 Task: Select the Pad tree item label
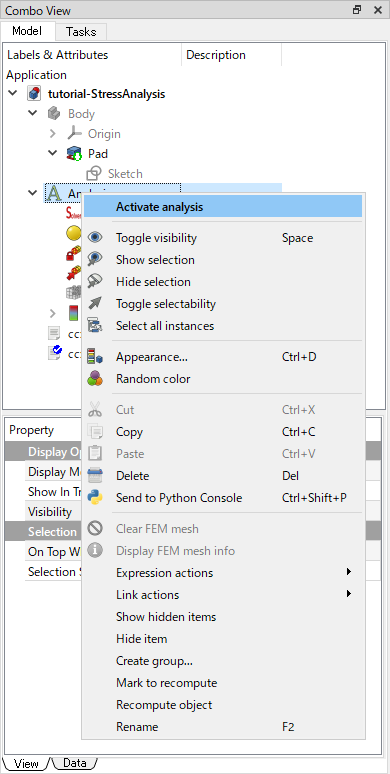click(98, 154)
